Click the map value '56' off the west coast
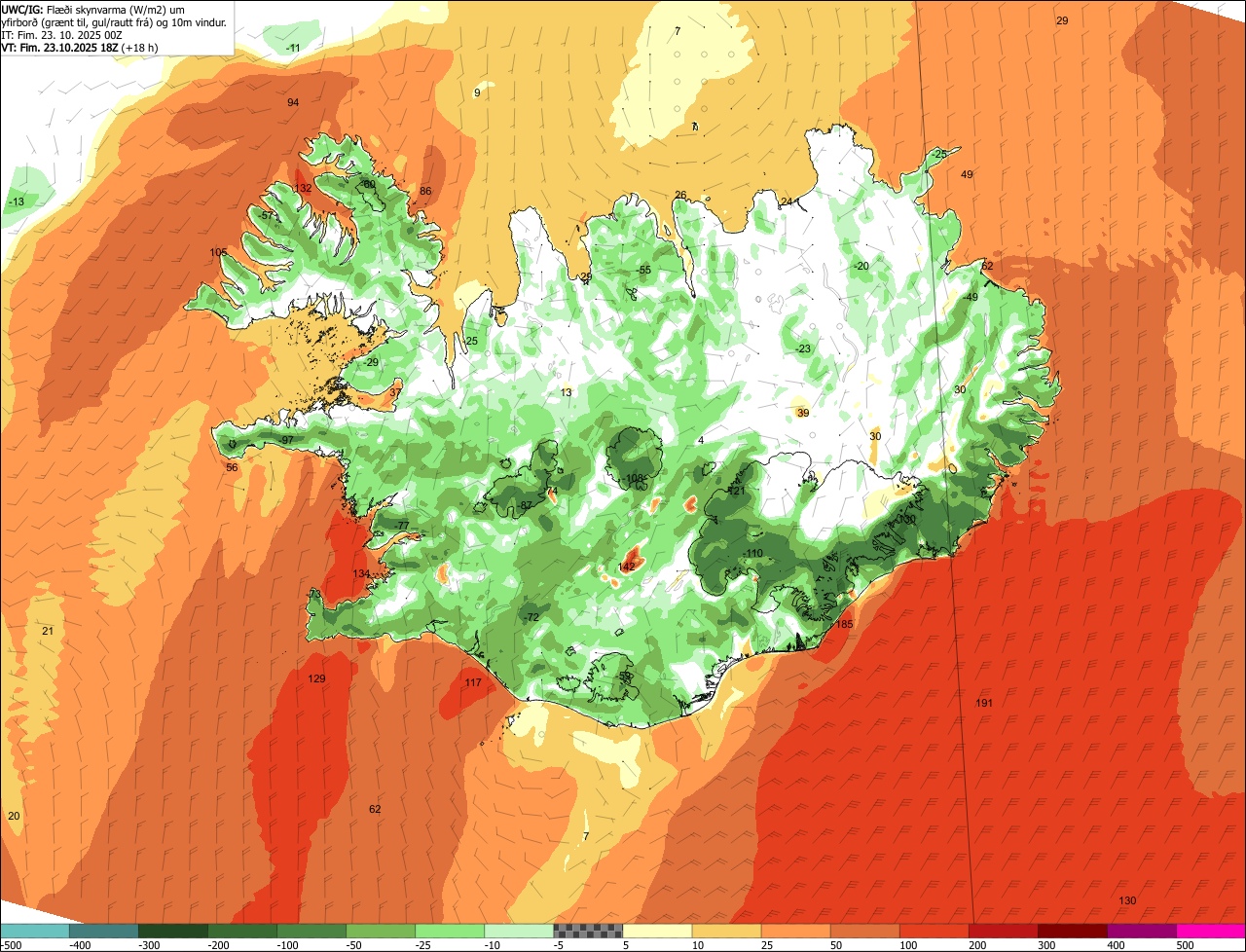The height and width of the screenshot is (952, 1246). click(232, 467)
